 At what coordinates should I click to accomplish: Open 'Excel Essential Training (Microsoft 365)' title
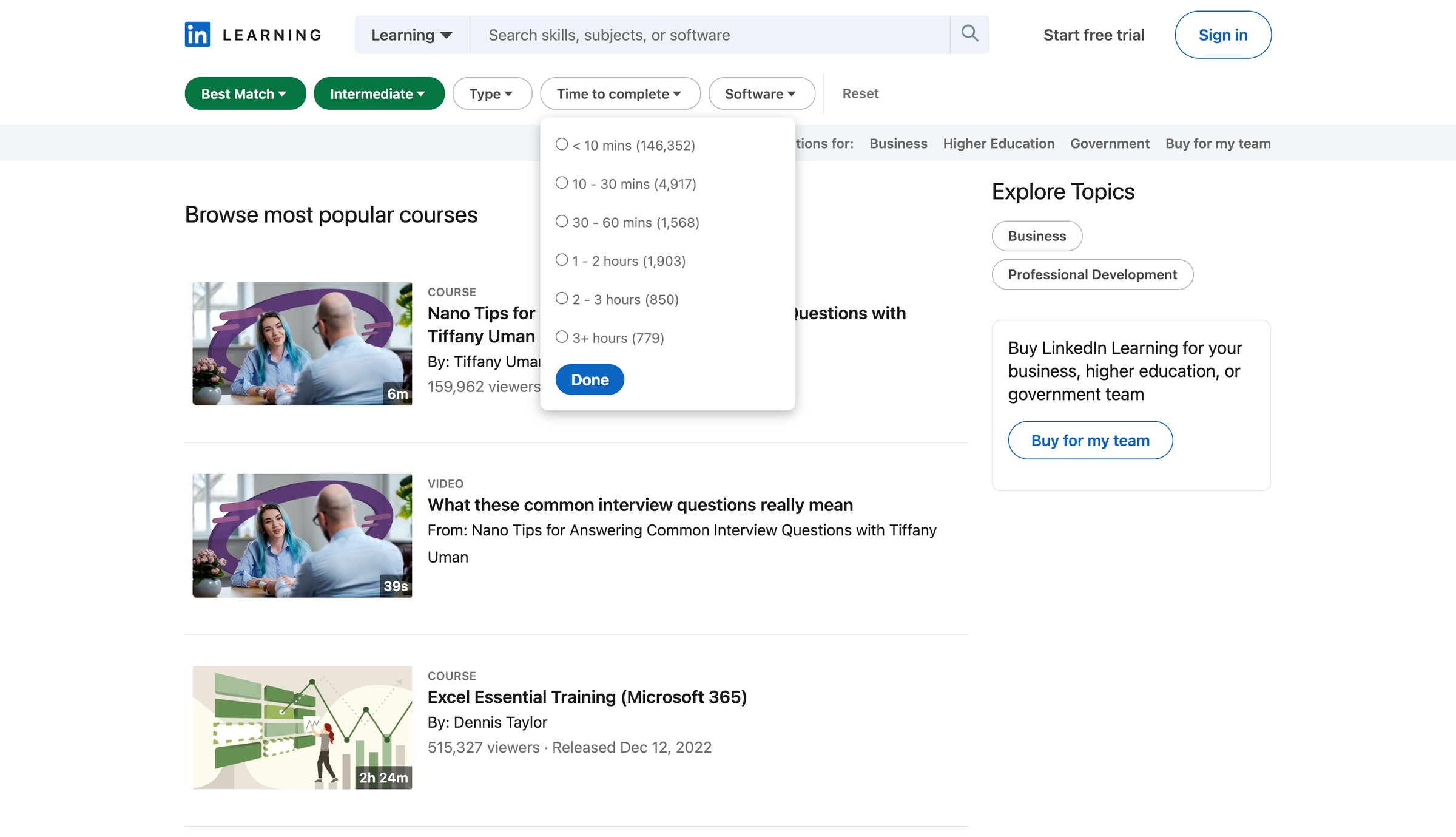click(587, 697)
